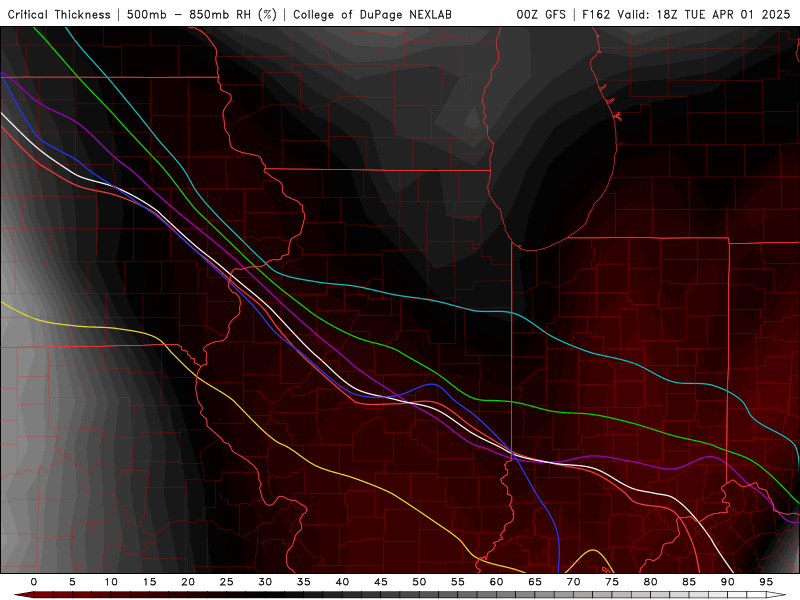The height and width of the screenshot is (600, 800).
Task: Select the "F162" forecast hour label
Action: [596, 14]
